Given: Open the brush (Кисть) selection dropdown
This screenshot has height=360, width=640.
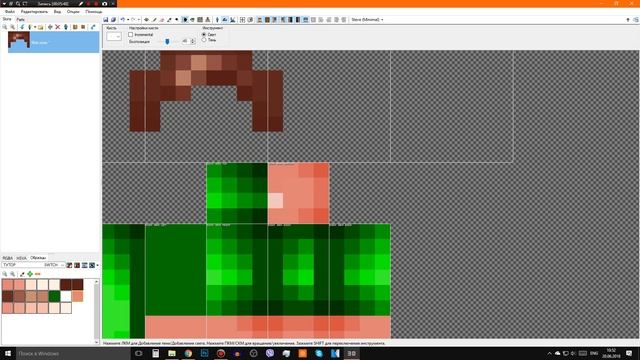Looking at the screenshot, I should pyautogui.click(x=114, y=36).
